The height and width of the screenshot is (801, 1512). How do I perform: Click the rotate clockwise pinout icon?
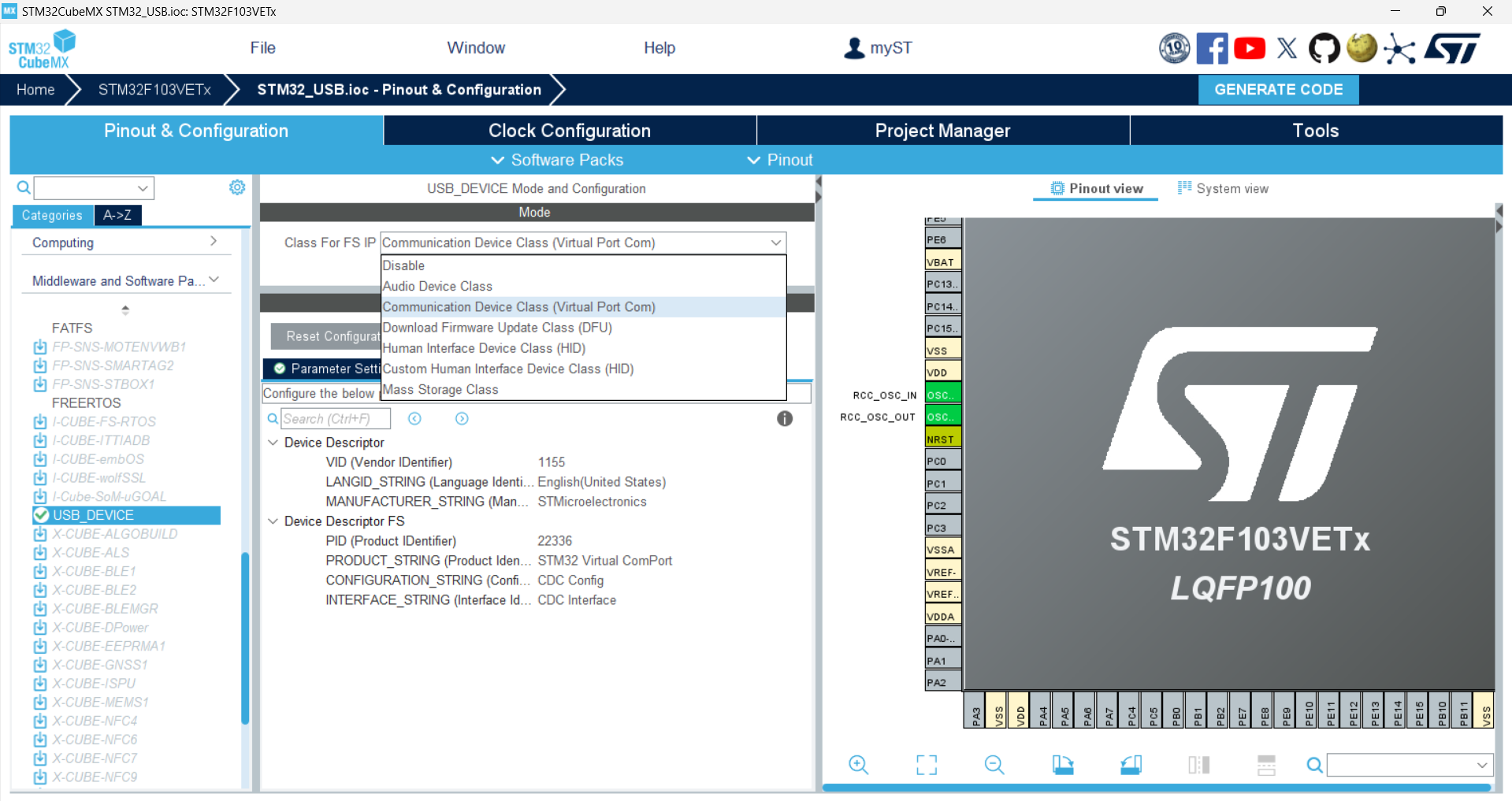tap(1063, 764)
